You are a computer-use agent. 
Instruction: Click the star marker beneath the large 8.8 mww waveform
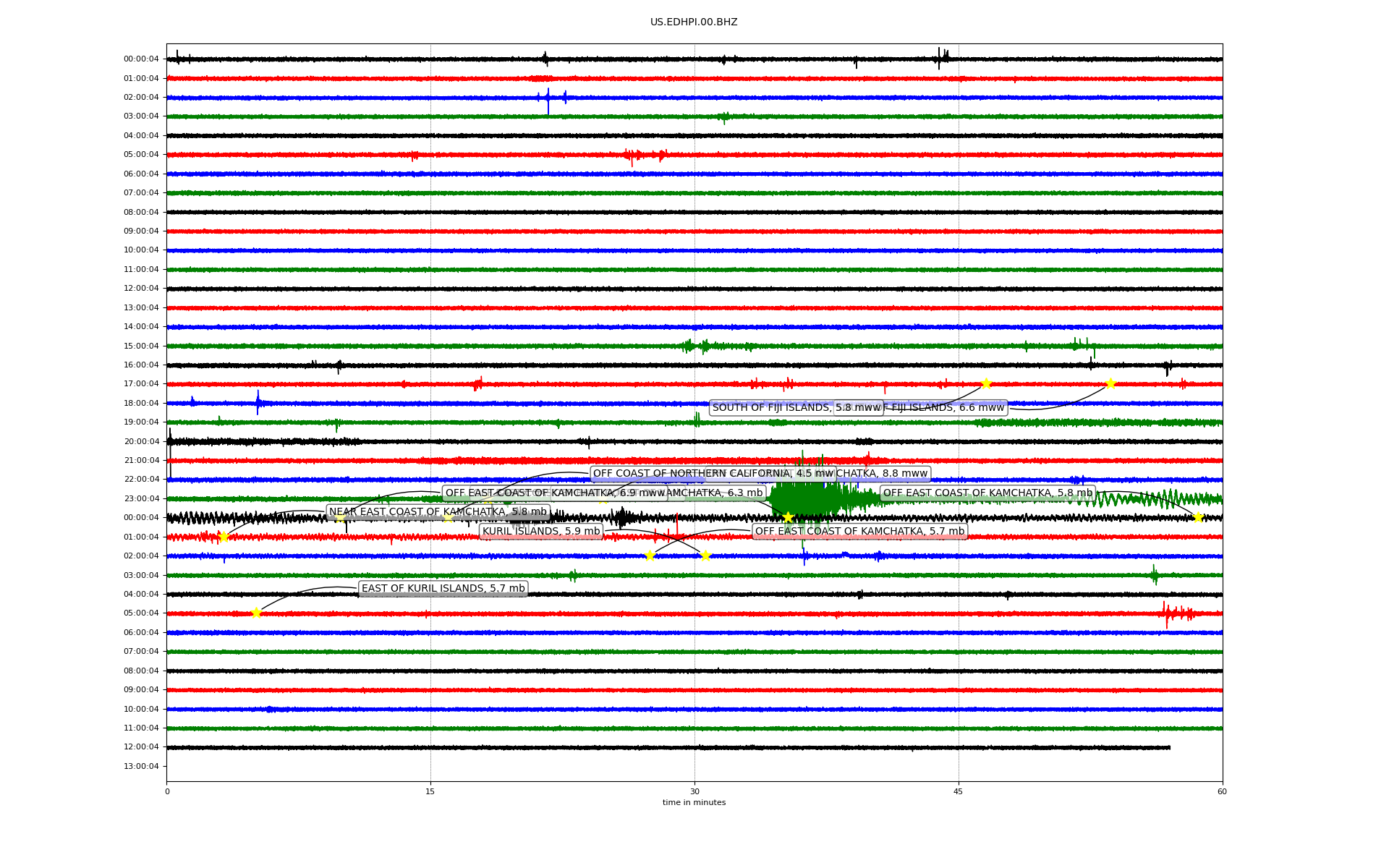coord(789,517)
